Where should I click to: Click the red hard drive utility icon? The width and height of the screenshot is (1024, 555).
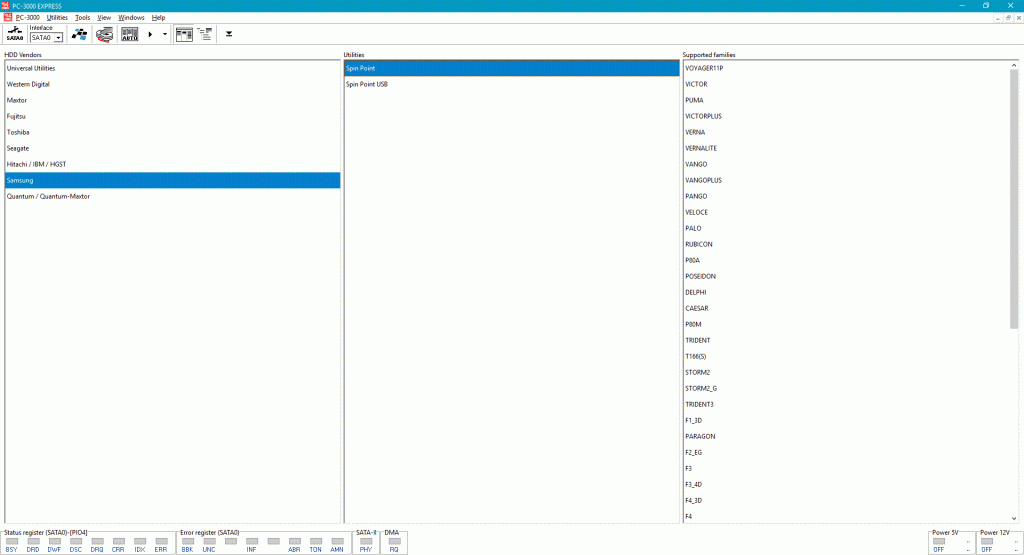click(105, 34)
